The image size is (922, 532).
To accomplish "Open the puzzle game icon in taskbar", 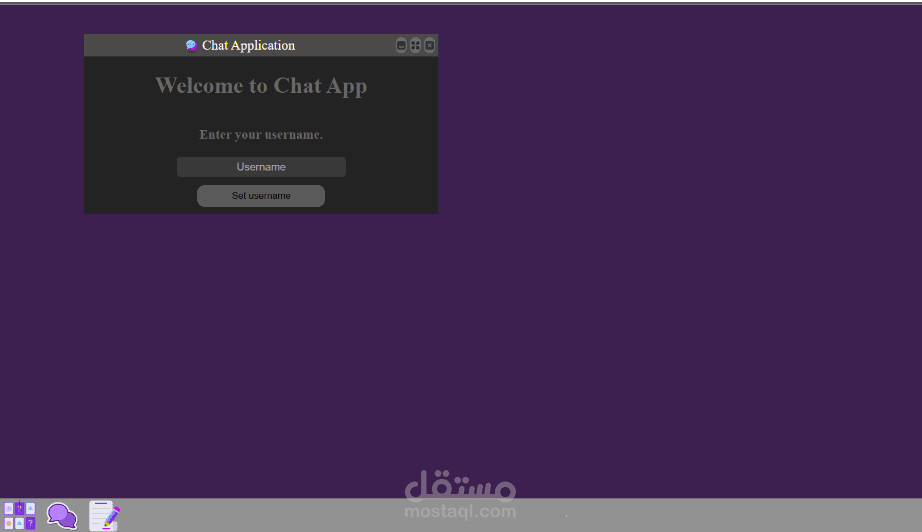I will point(19,516).
